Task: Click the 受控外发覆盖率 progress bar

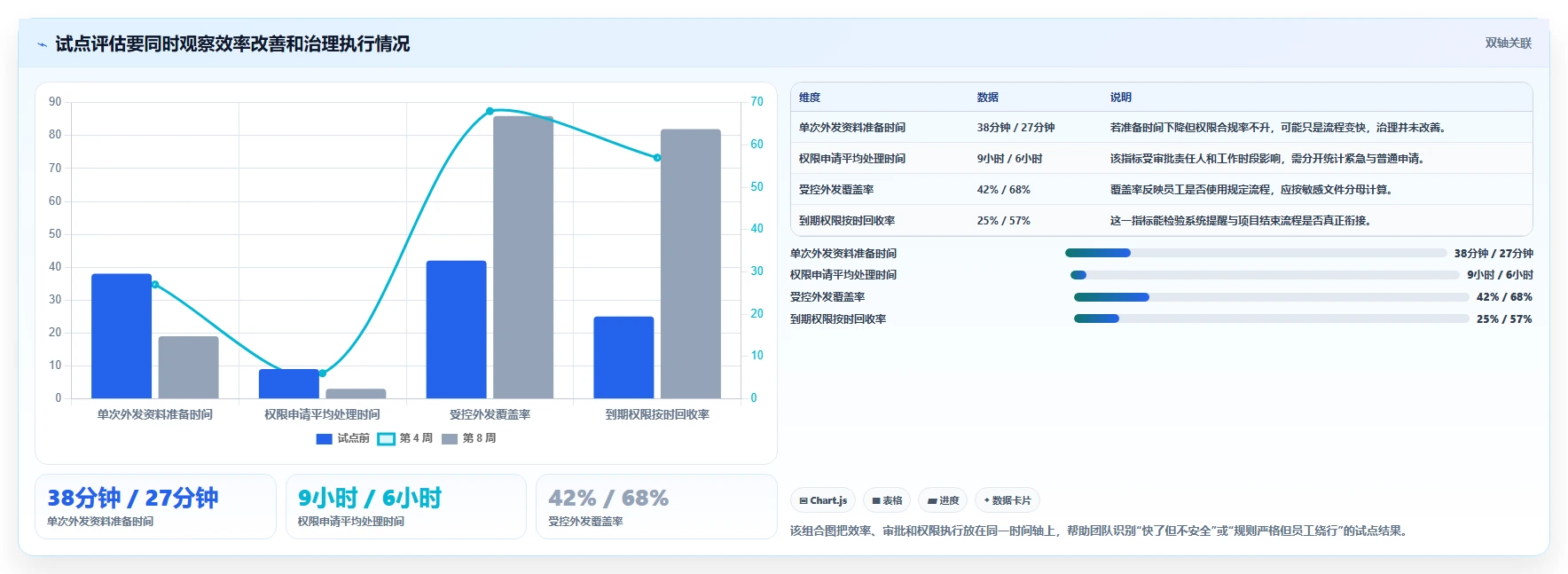Action: pyautogui.click(x=1272, y=297)
